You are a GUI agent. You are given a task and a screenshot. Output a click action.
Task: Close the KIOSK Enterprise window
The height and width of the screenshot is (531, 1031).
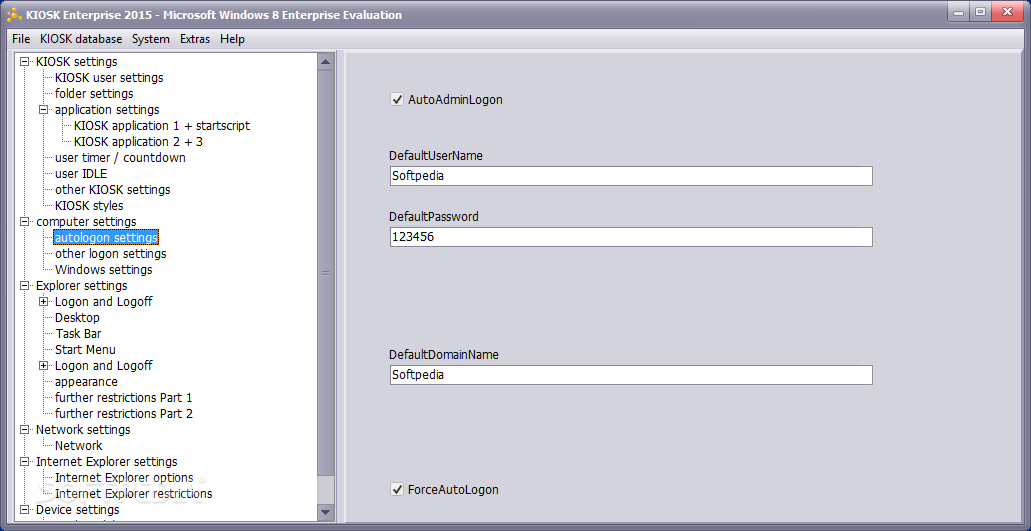pos(1009,12)
